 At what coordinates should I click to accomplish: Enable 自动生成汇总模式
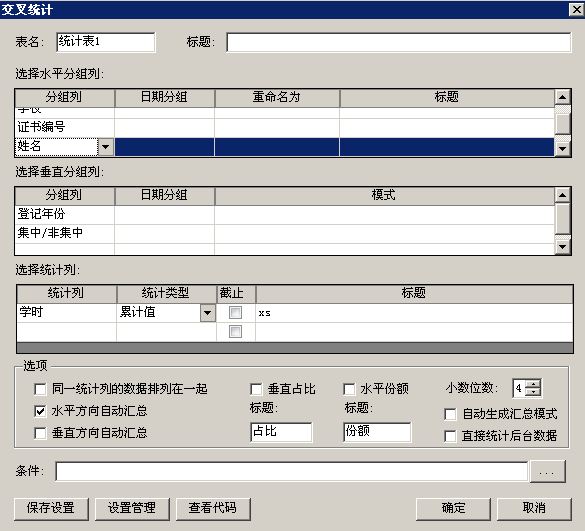[450, 414]
